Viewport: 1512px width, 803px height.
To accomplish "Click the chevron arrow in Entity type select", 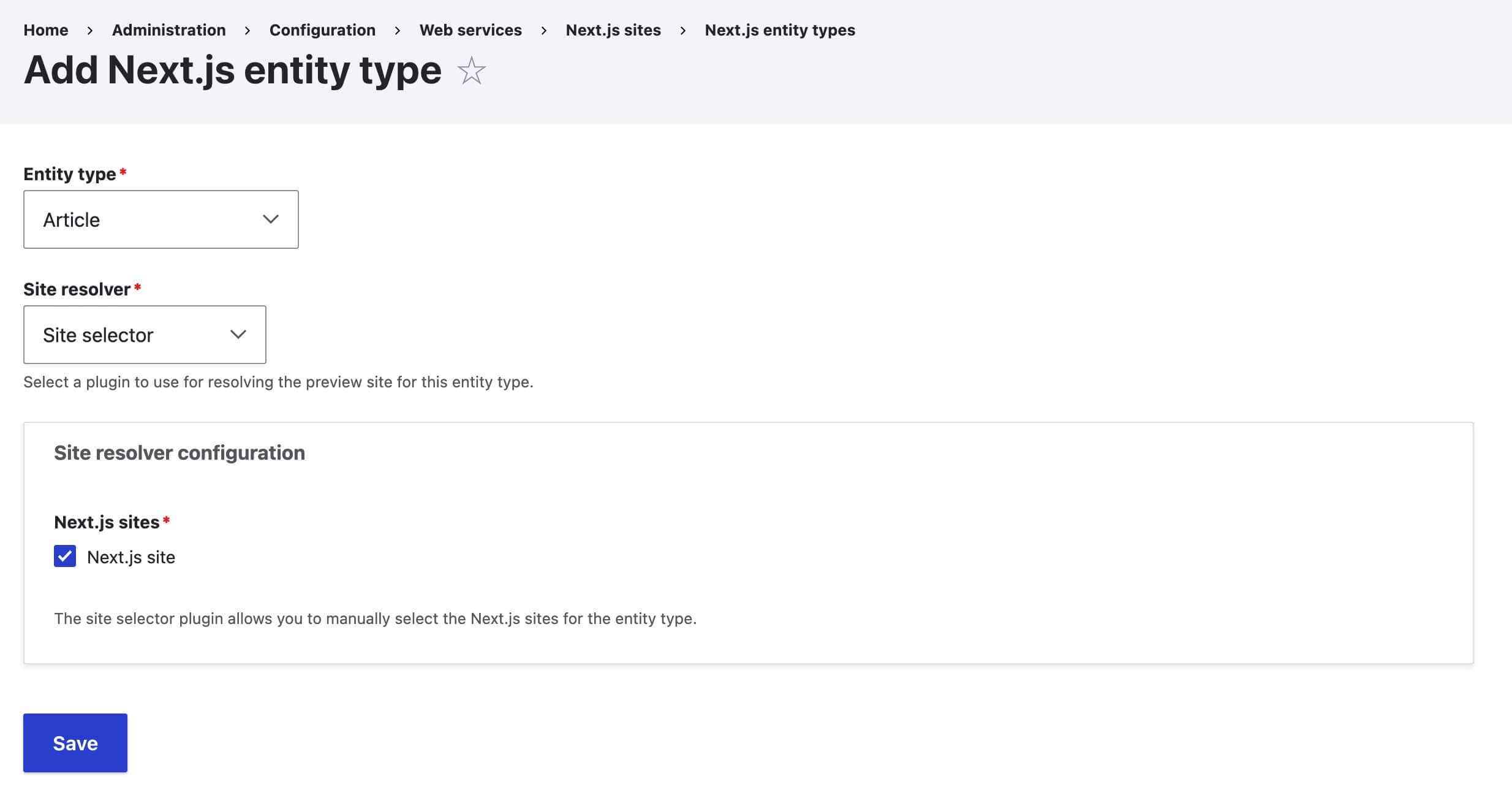I will 270,219.
